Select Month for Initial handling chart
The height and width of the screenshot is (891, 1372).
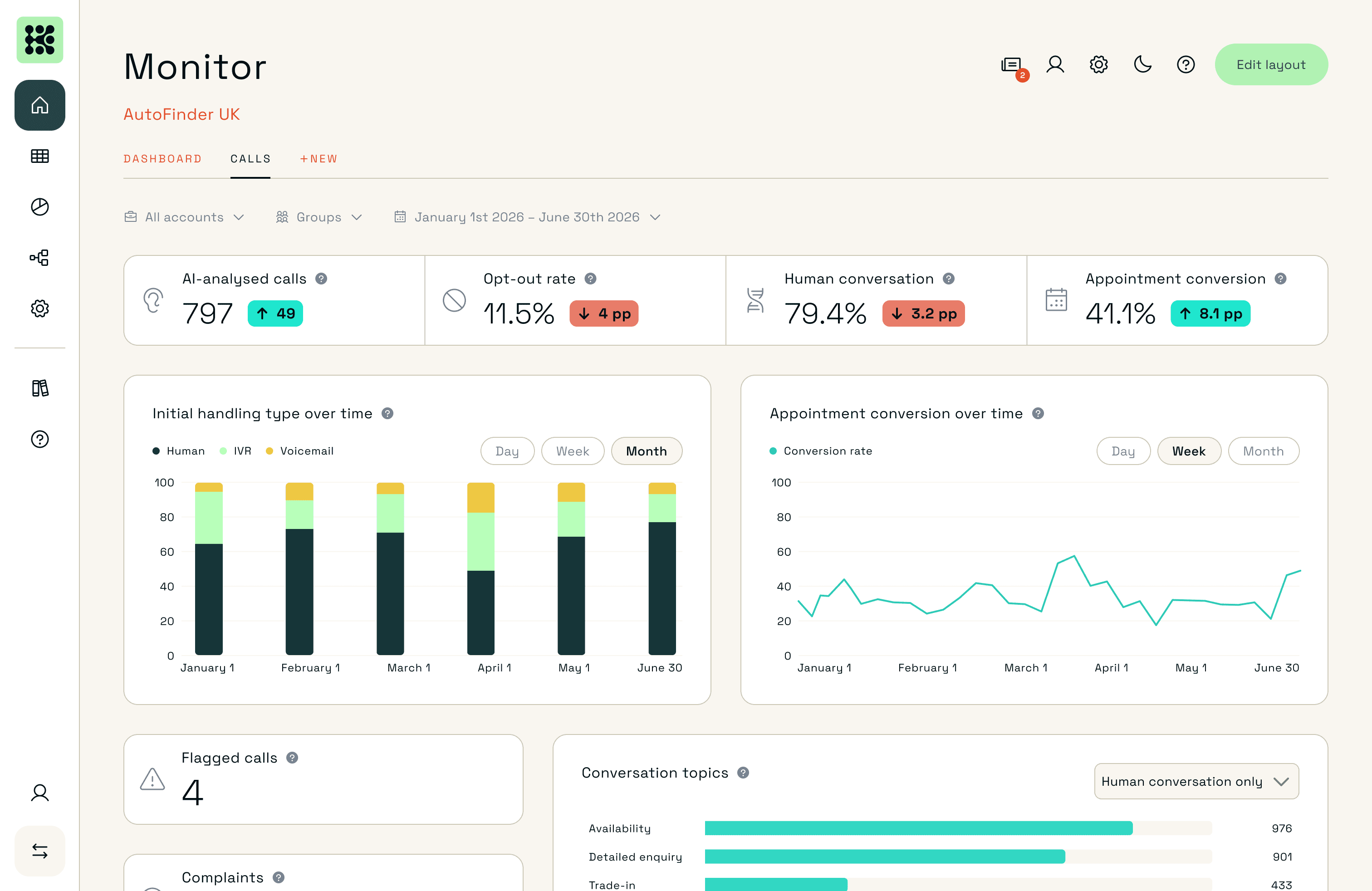click(646, 451)
